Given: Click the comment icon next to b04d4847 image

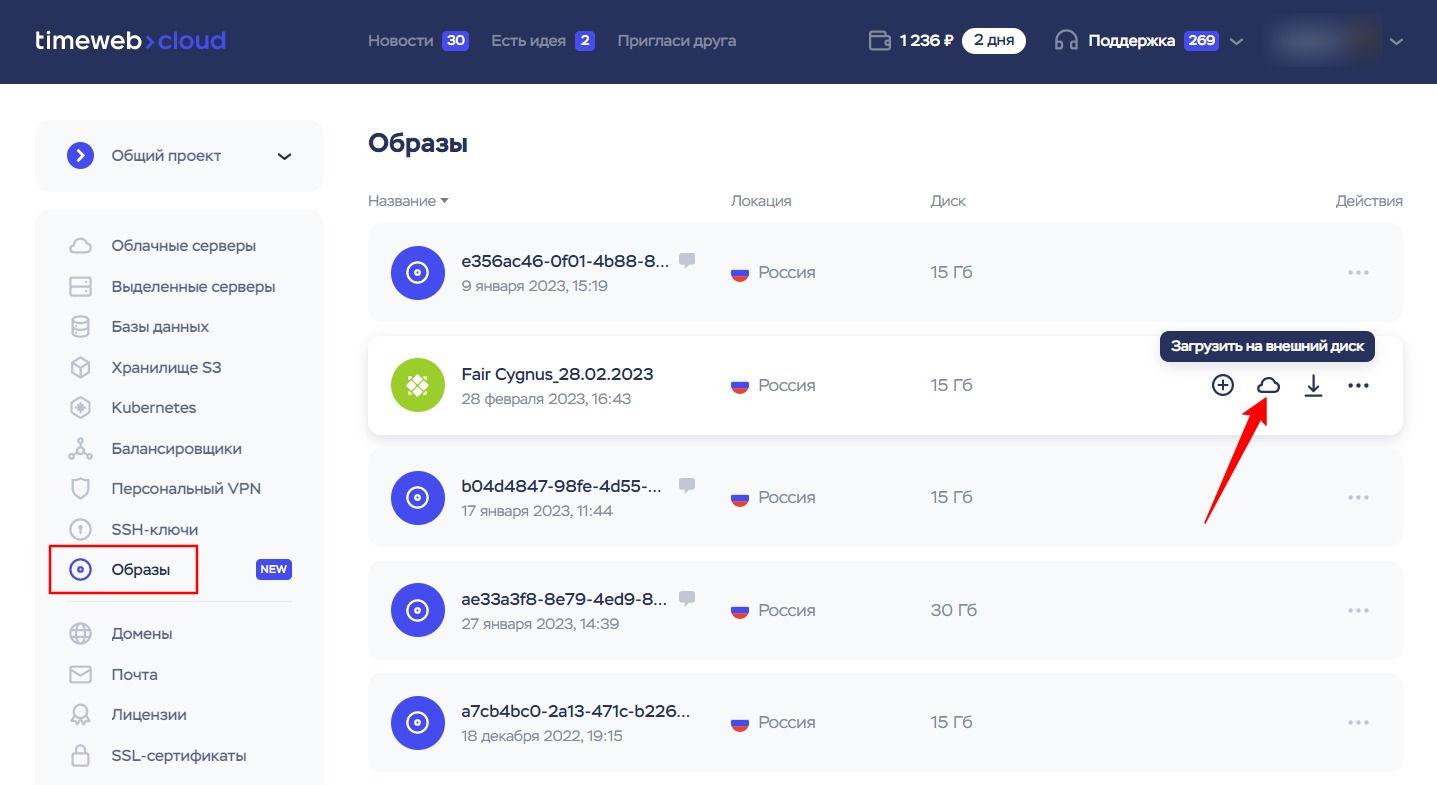Looking at the screenshot, I should coord(687,485).
